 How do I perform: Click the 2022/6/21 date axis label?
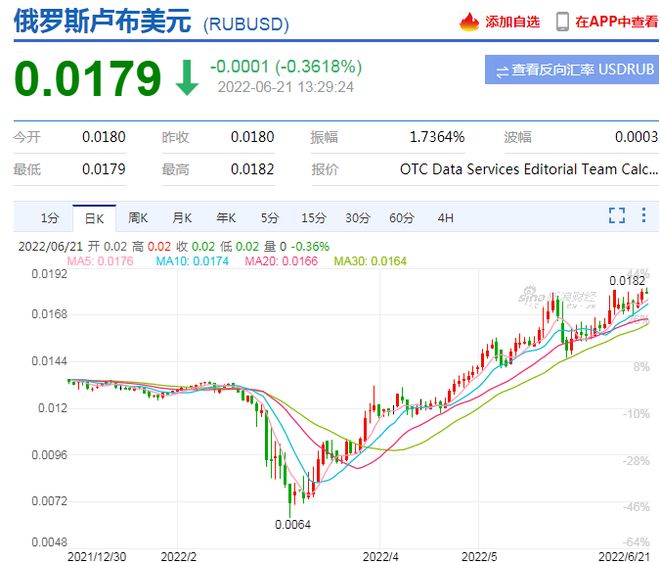[624, 557]
